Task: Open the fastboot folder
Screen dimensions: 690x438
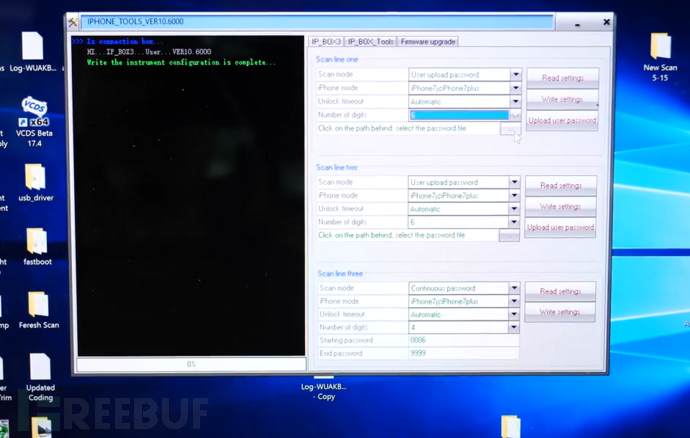Action: (x=37, y=247)
